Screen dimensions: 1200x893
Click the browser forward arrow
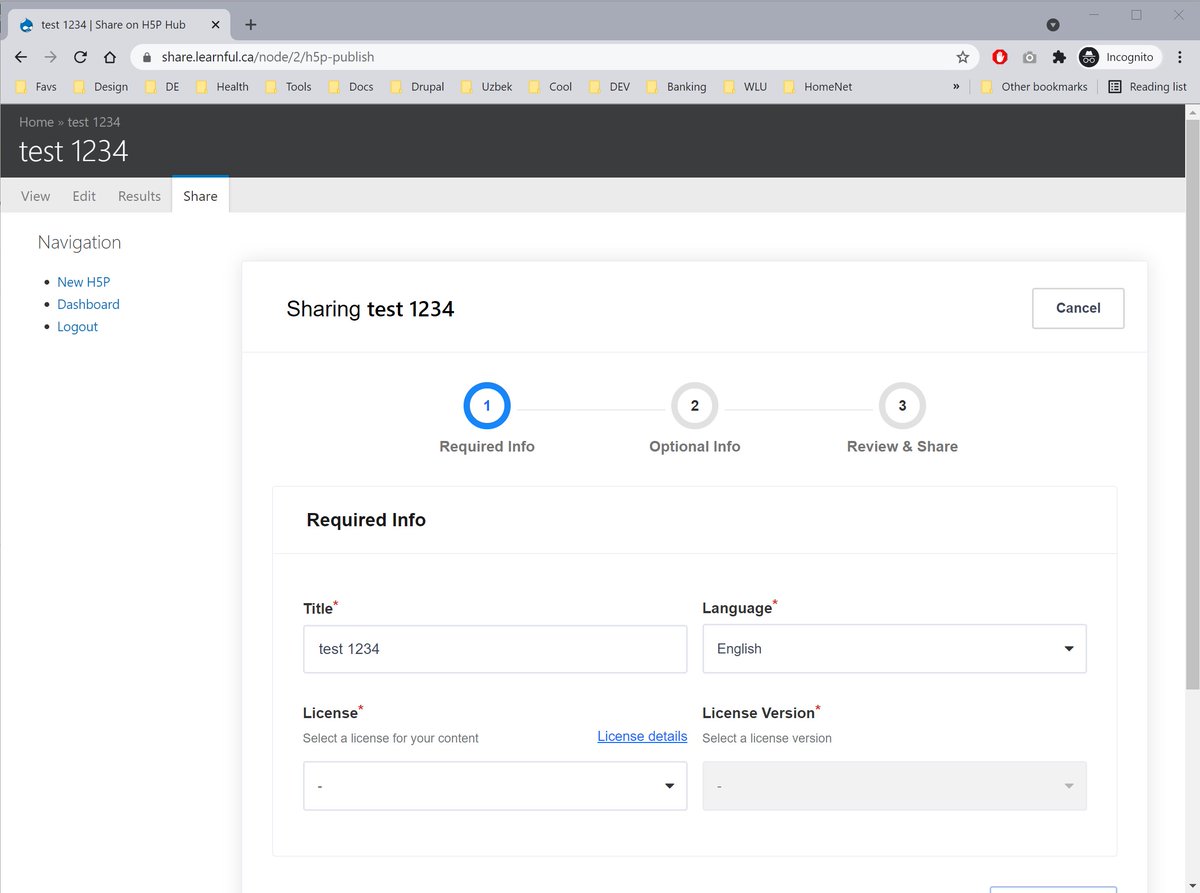click(x=51, y=57)
